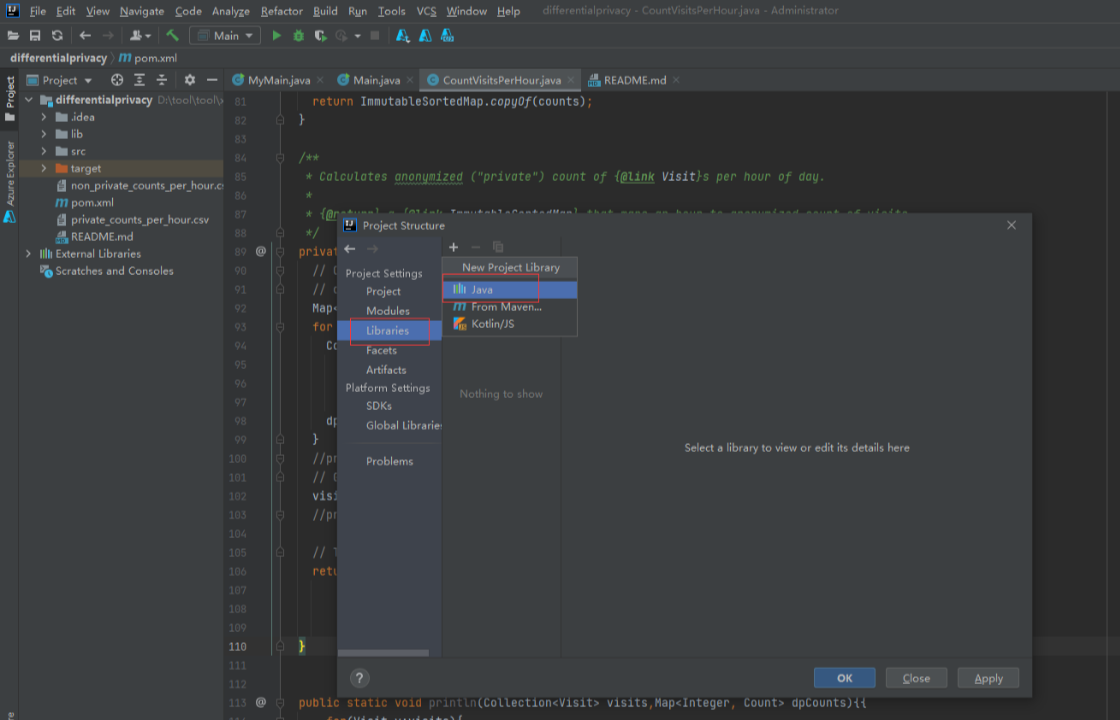This screenshot has height=720, width=1120.
Task: Click the @ gutter icon on line 89
Action: click(261, 251)
